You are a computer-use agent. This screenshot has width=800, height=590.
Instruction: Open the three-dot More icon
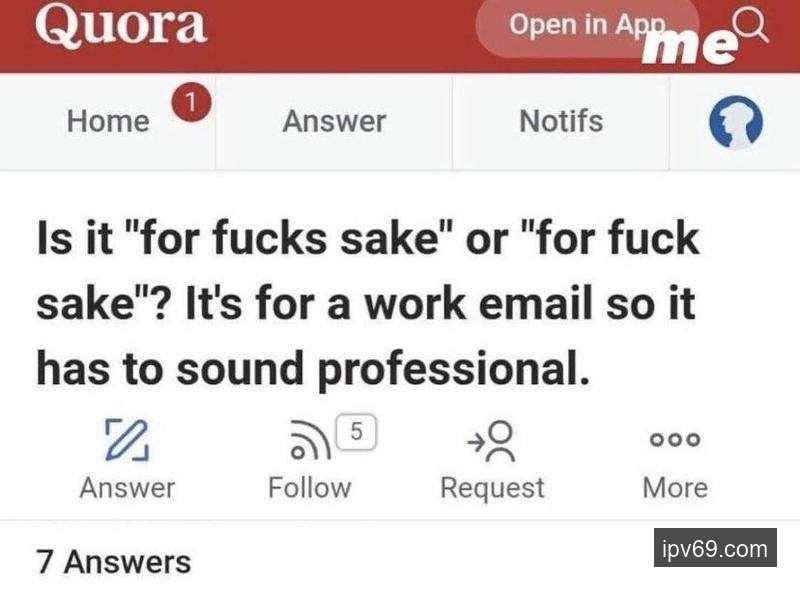675,441
